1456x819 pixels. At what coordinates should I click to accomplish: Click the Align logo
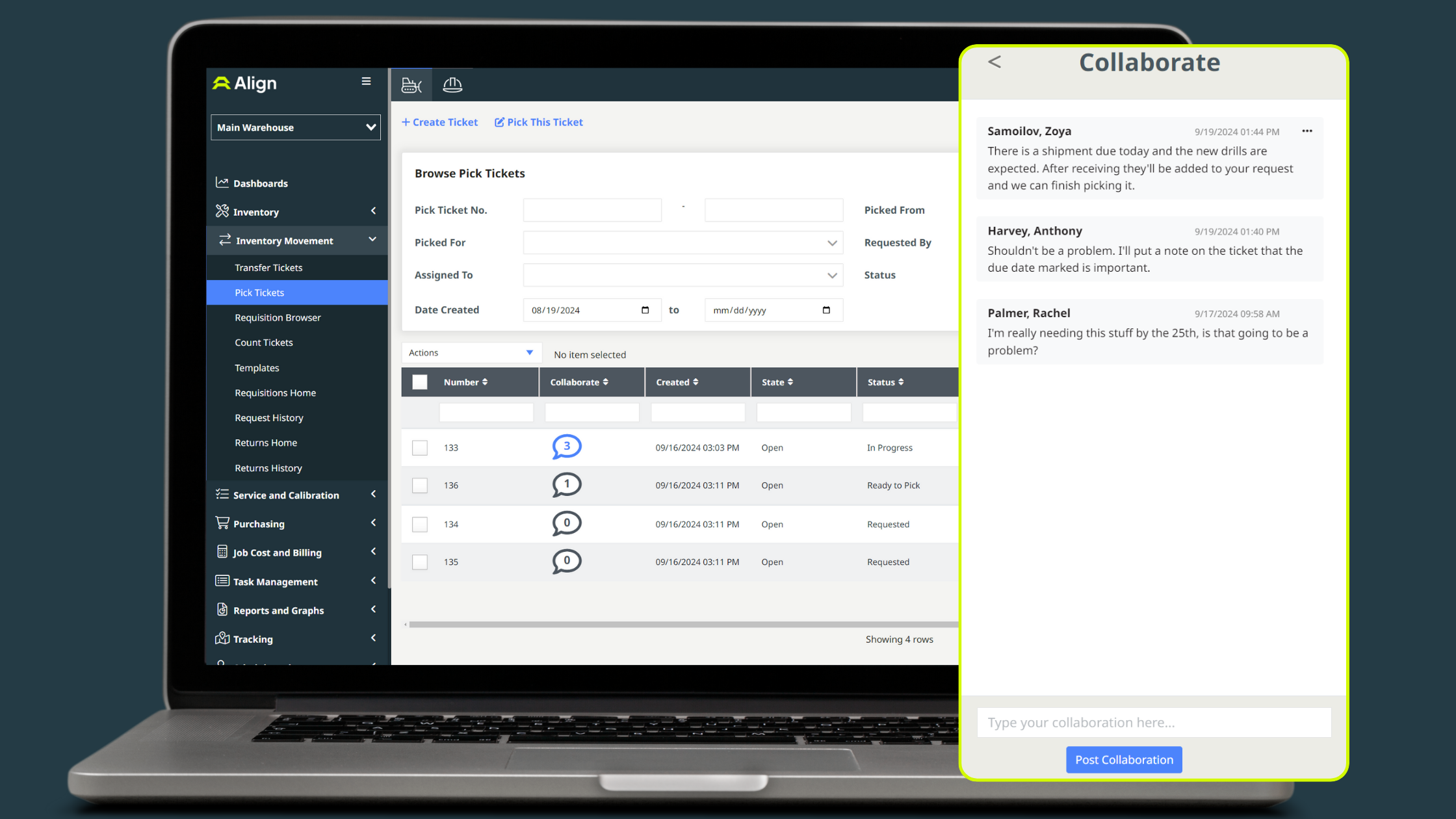tap(244, 83)
